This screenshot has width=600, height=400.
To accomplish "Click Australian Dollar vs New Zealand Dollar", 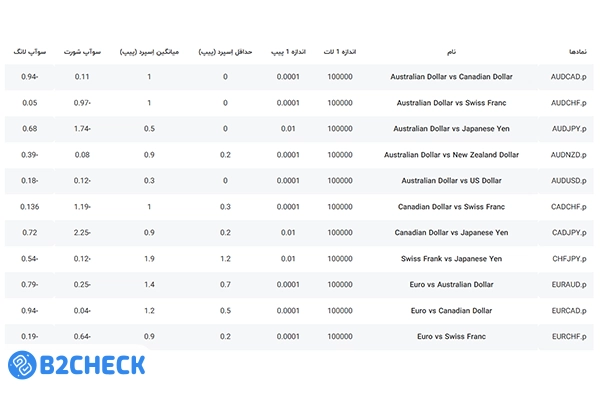I will pos(452,155).
